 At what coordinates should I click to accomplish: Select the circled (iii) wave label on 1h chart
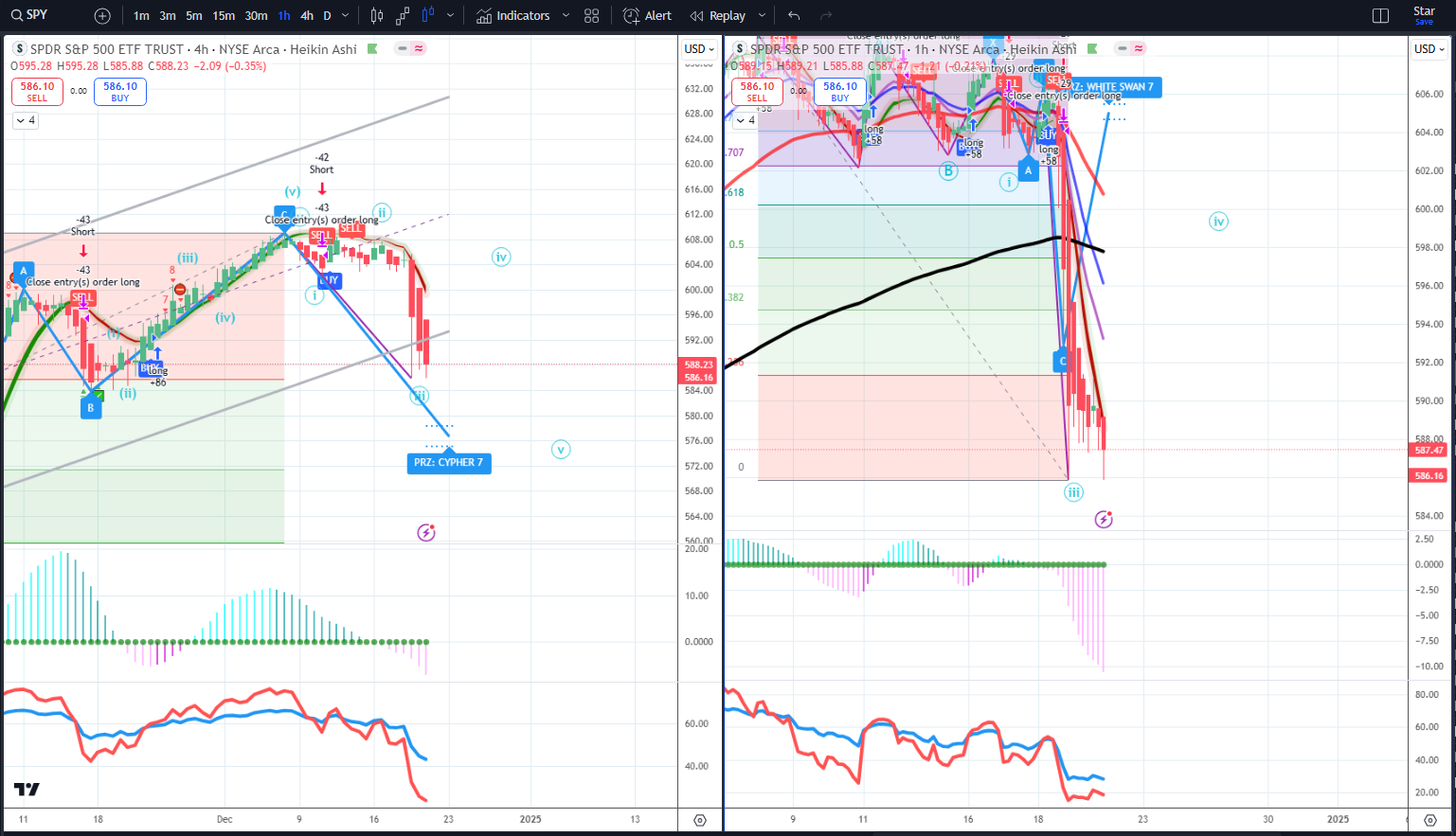tap(1073, 492)
